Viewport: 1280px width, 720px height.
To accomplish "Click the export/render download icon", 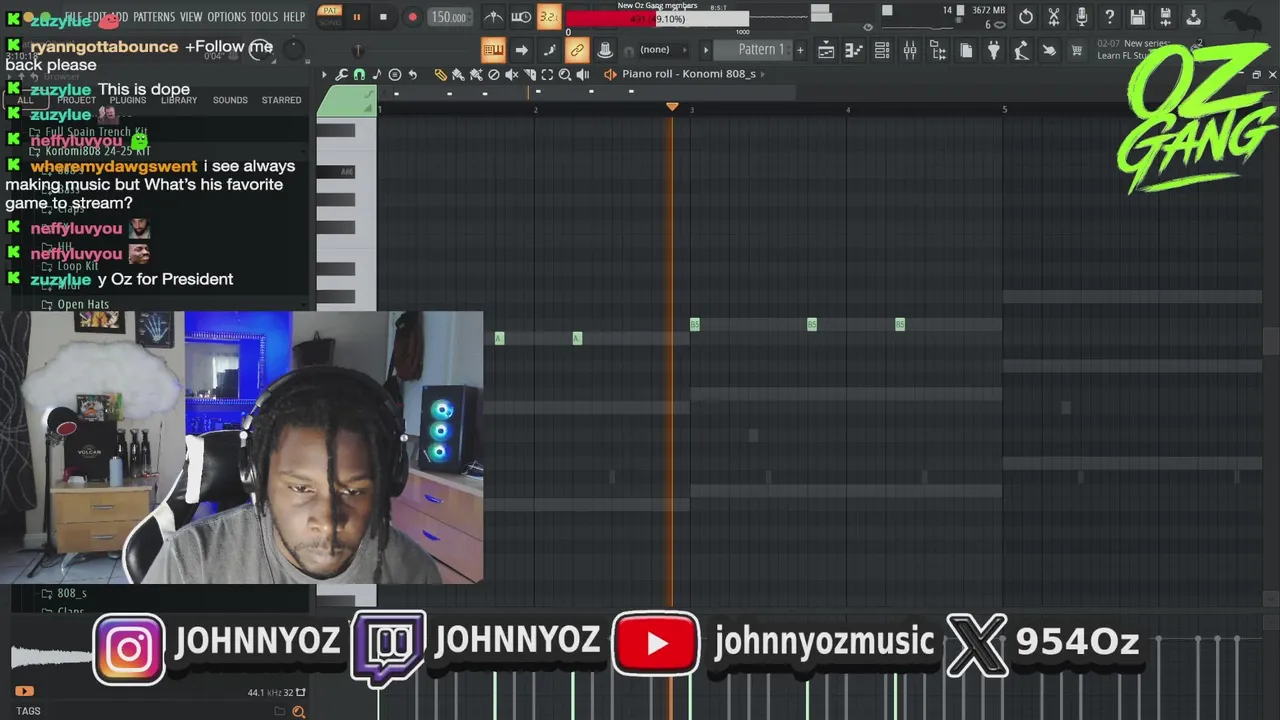I will tap(1194, 17).
